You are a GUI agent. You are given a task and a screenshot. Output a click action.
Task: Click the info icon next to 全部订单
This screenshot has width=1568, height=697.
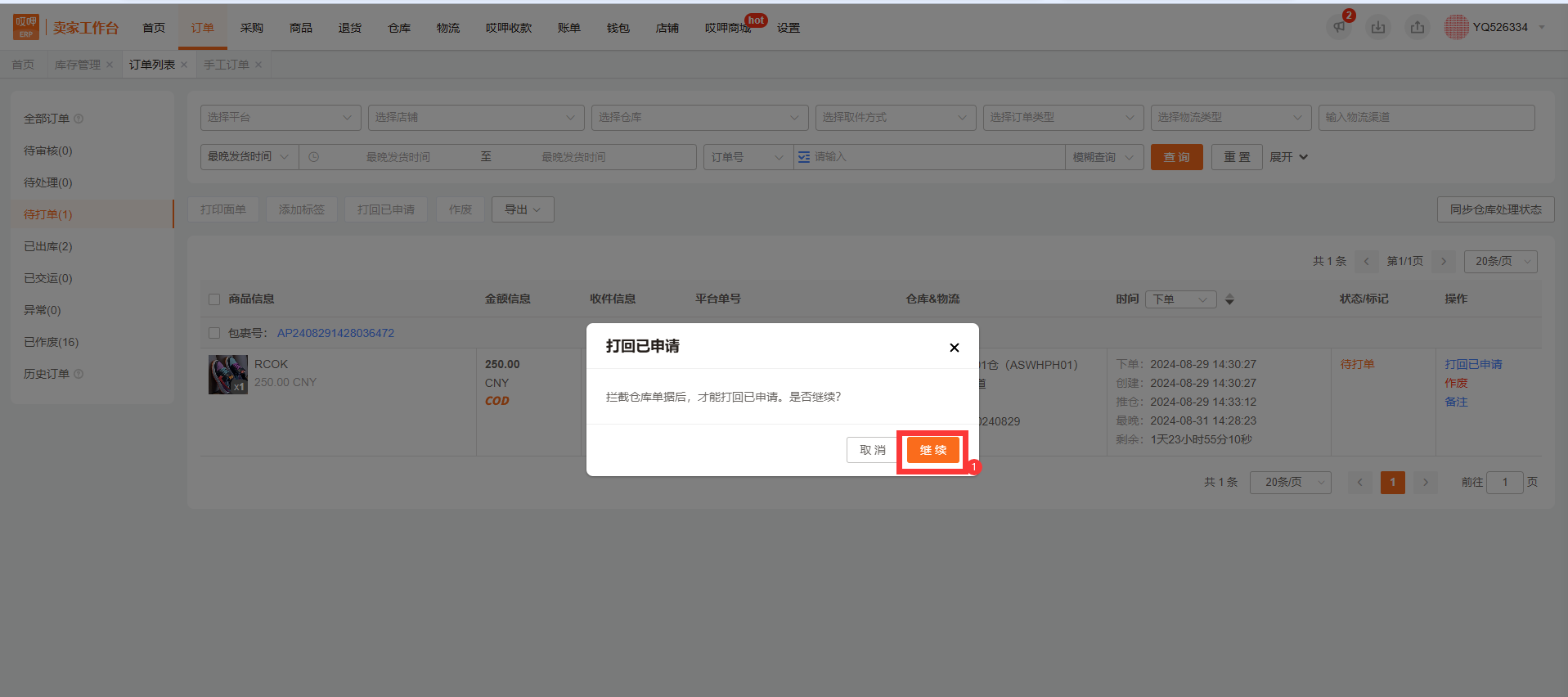[79, 119]
